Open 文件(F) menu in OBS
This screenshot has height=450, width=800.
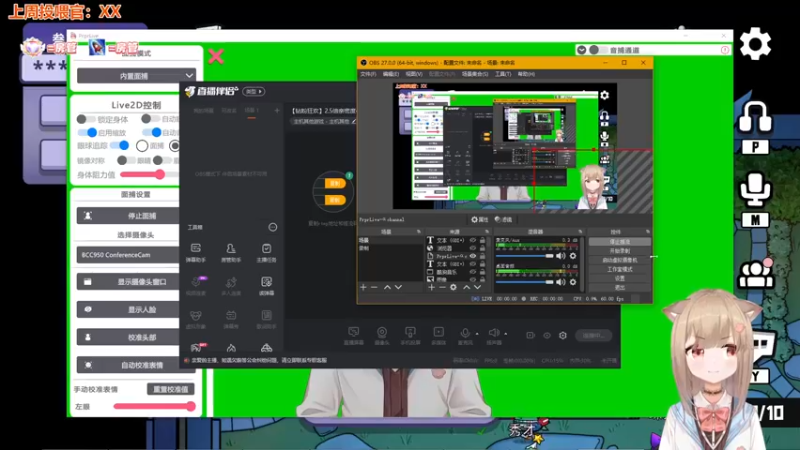[368, 74]
